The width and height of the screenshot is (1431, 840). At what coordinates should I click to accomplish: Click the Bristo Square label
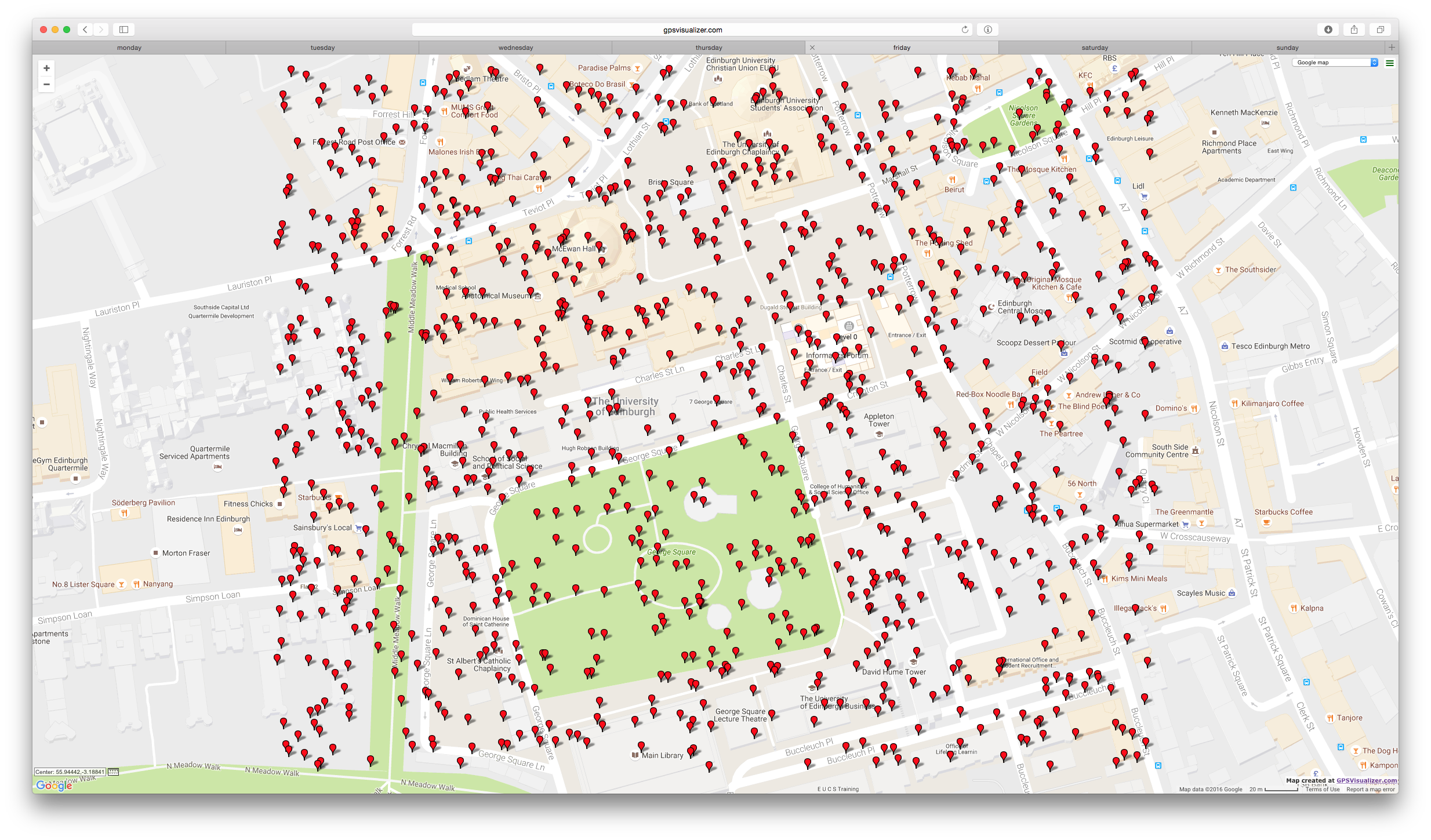(x=670, y=182)
